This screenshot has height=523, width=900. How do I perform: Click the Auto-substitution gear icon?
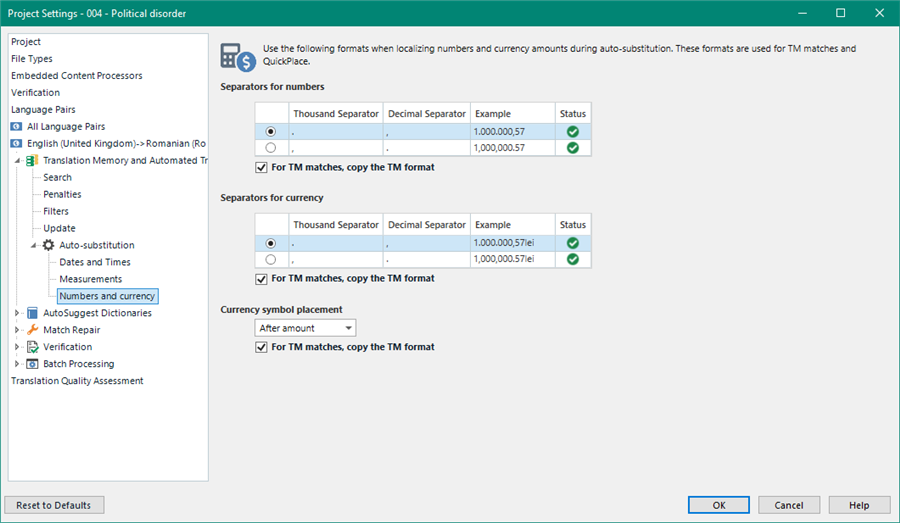pyautogui.click(x=49, y=245)
